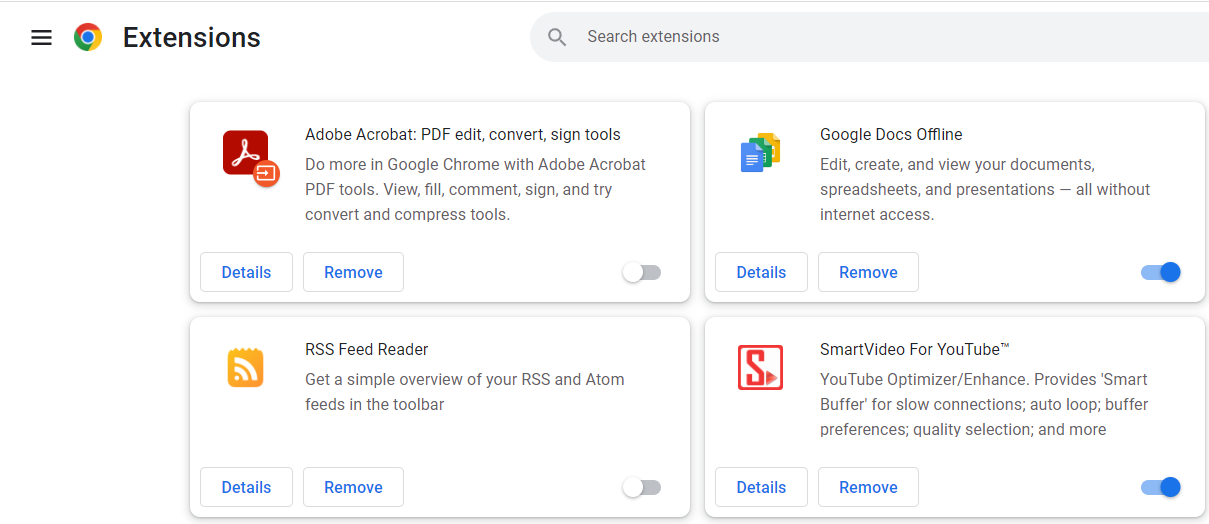Click the Chrome logo icon
The width and height of the screenshot is (1209, 524).
(x=88, y=38)
